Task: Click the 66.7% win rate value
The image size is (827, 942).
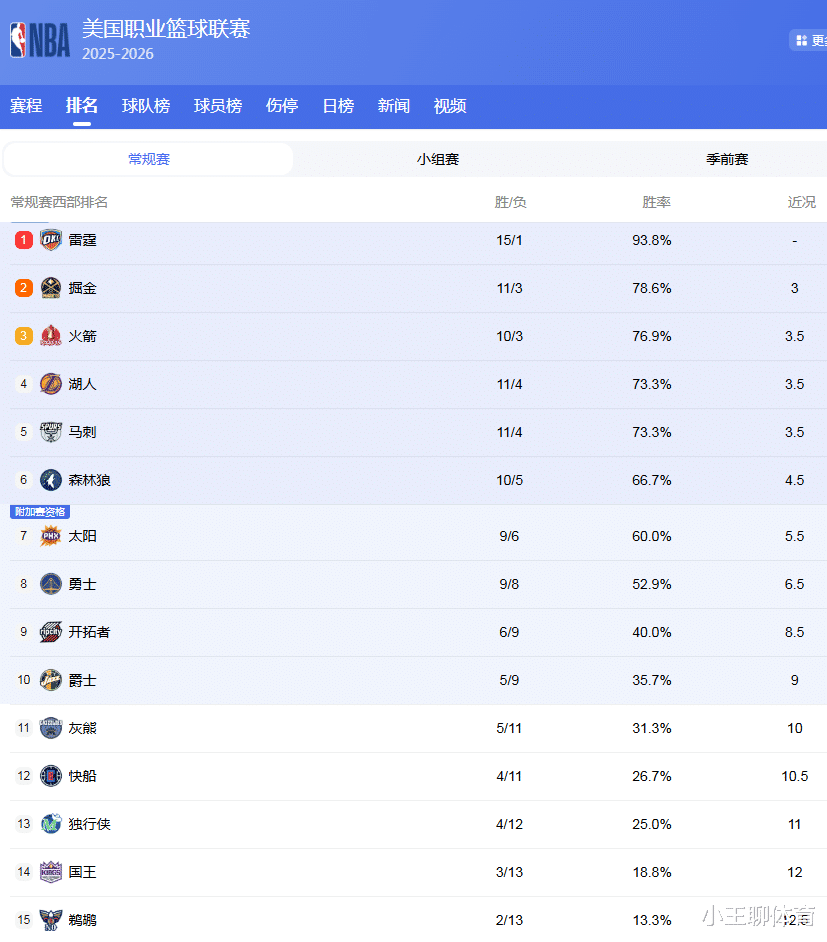Action: point(652,481)
